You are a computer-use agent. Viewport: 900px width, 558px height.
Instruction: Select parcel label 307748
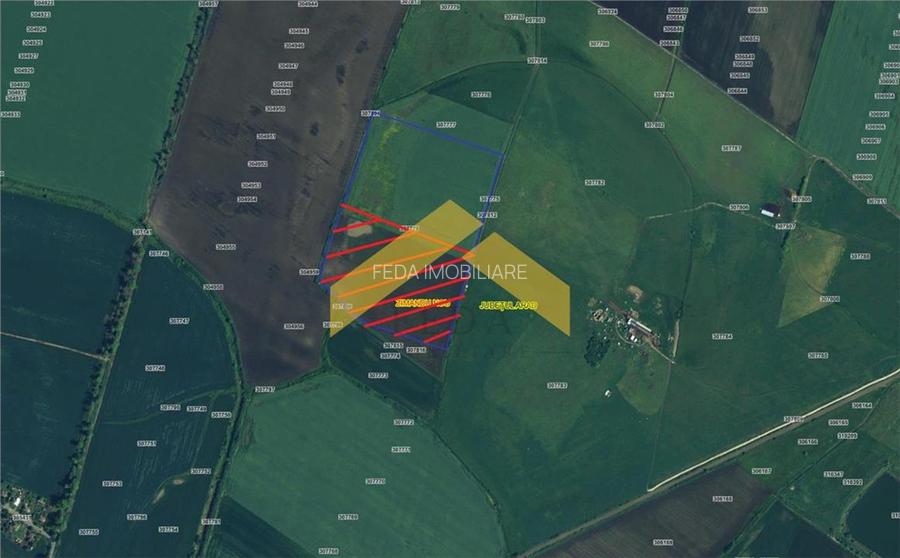click(x=154, y=368)
